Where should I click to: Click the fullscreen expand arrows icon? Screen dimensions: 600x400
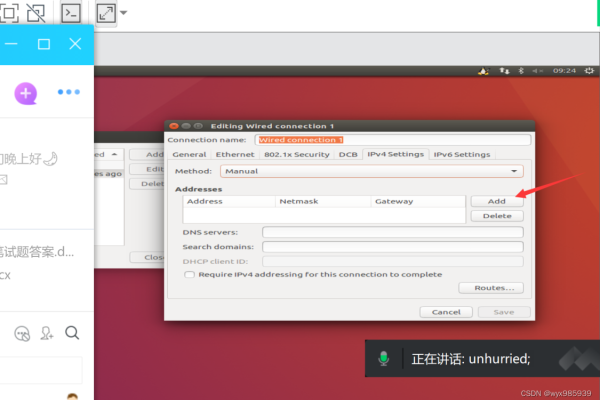tap(106, 13)
